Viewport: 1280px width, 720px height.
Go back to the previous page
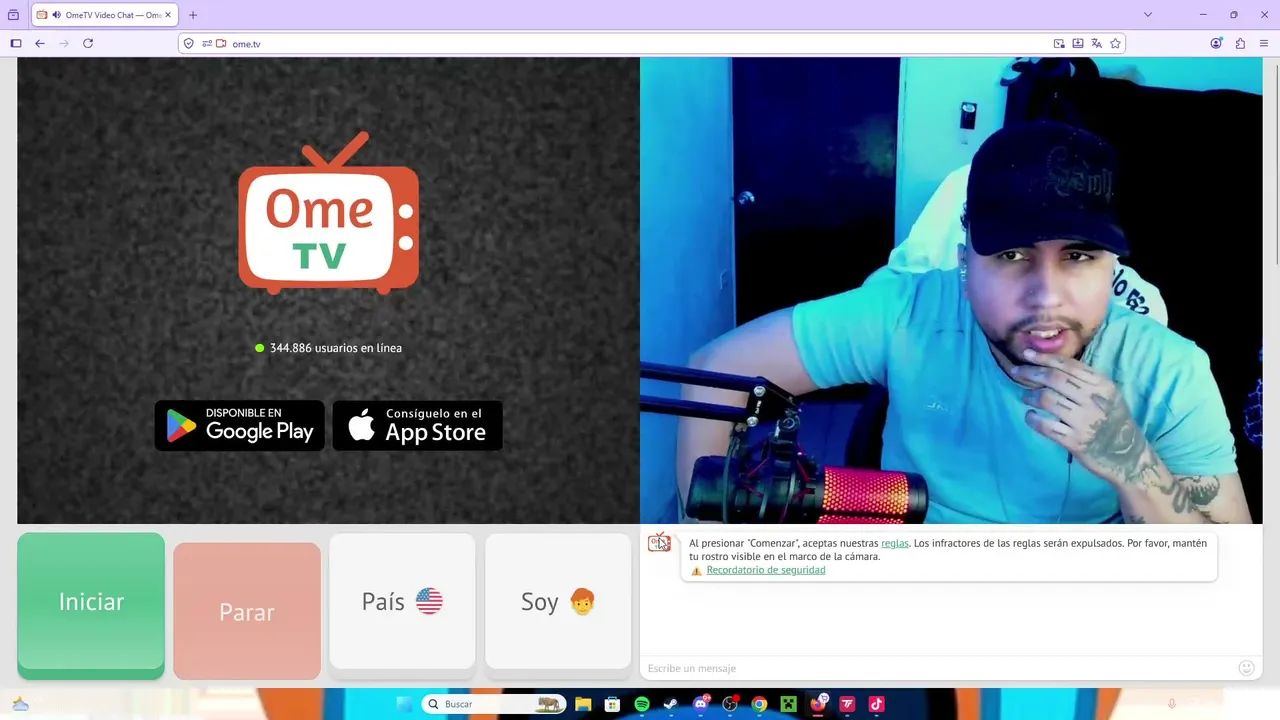[x=40, y=43]
